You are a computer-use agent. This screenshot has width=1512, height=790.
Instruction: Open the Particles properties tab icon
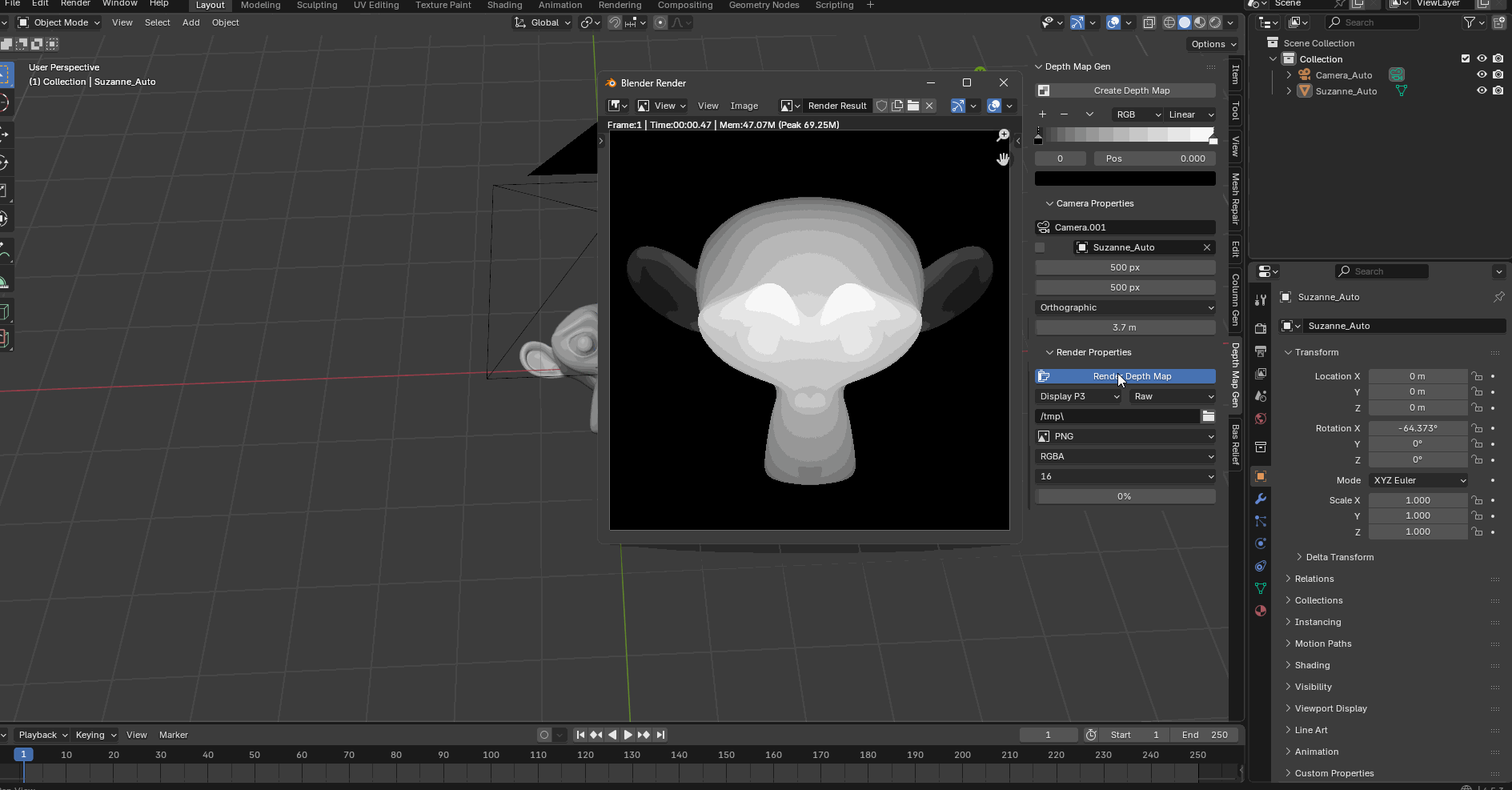point(1261,521)
